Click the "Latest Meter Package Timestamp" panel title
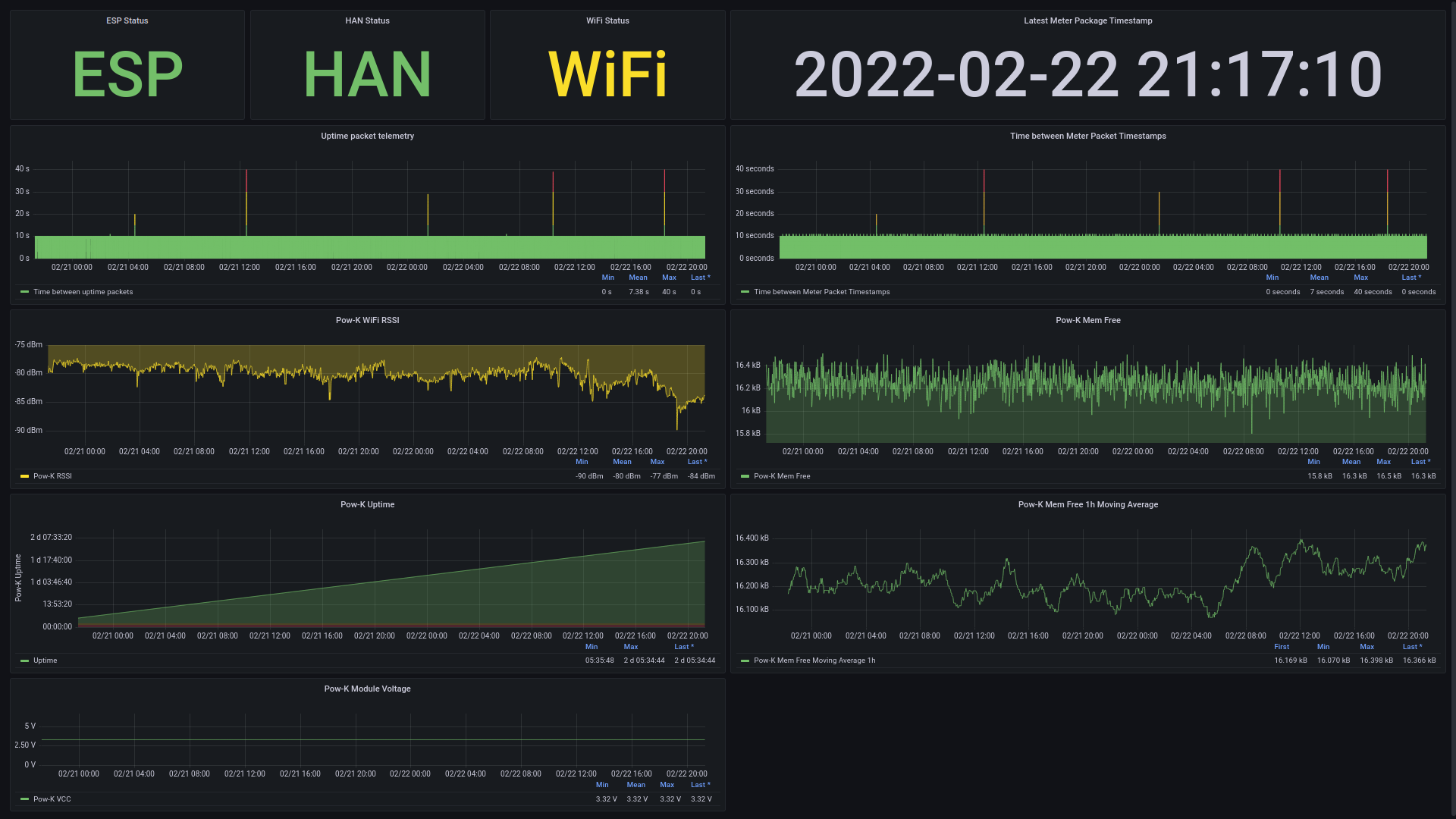Viewport: 1456px width, 819px height. coord(1087,20)
